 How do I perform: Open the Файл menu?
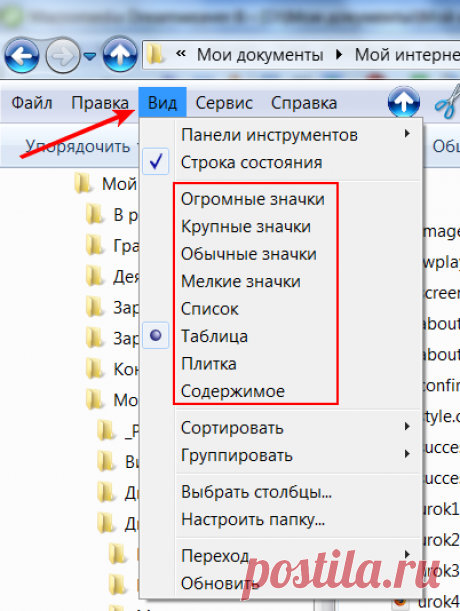click(32, 103)
